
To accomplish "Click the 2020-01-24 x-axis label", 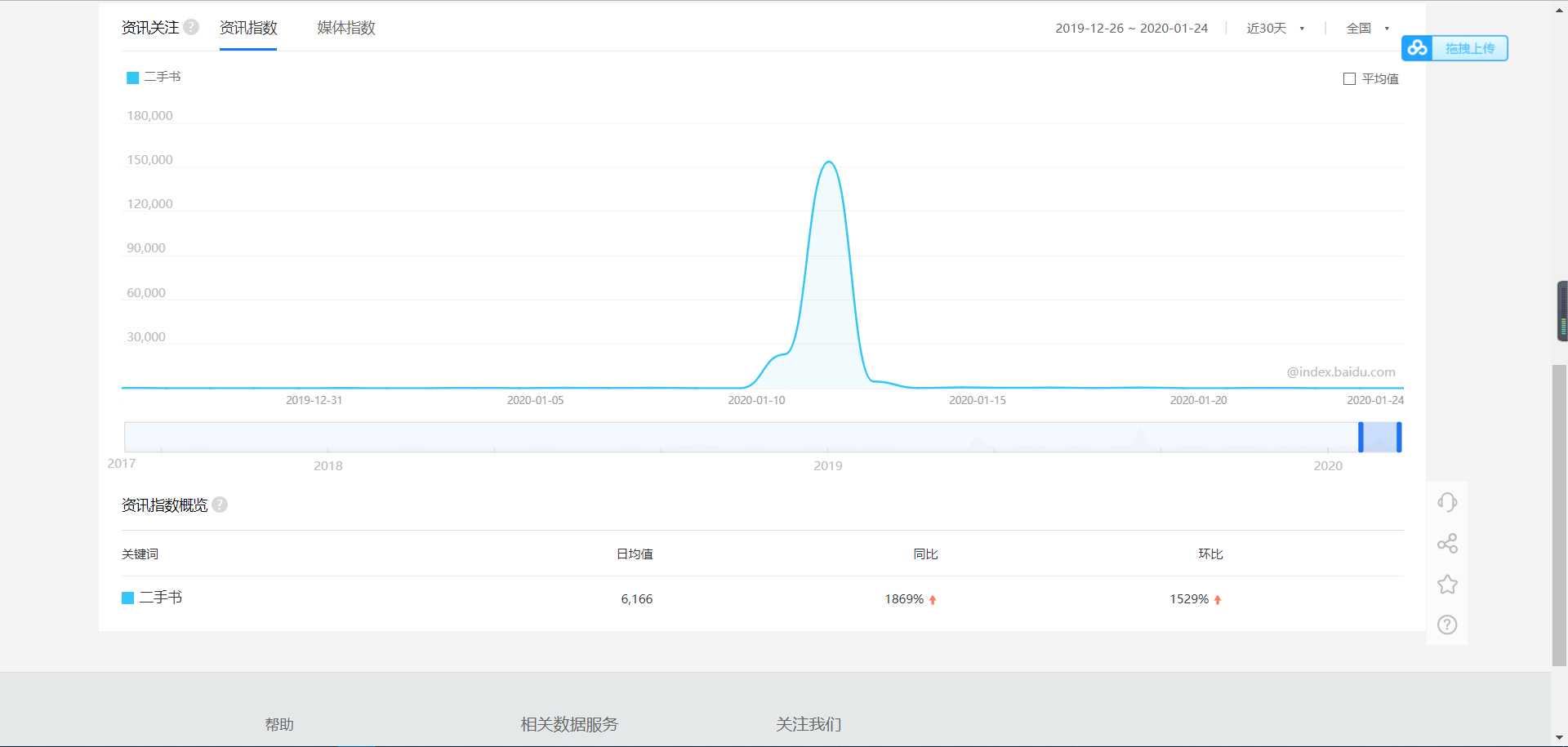I will pyautogui.click(x=1375, y=400).
